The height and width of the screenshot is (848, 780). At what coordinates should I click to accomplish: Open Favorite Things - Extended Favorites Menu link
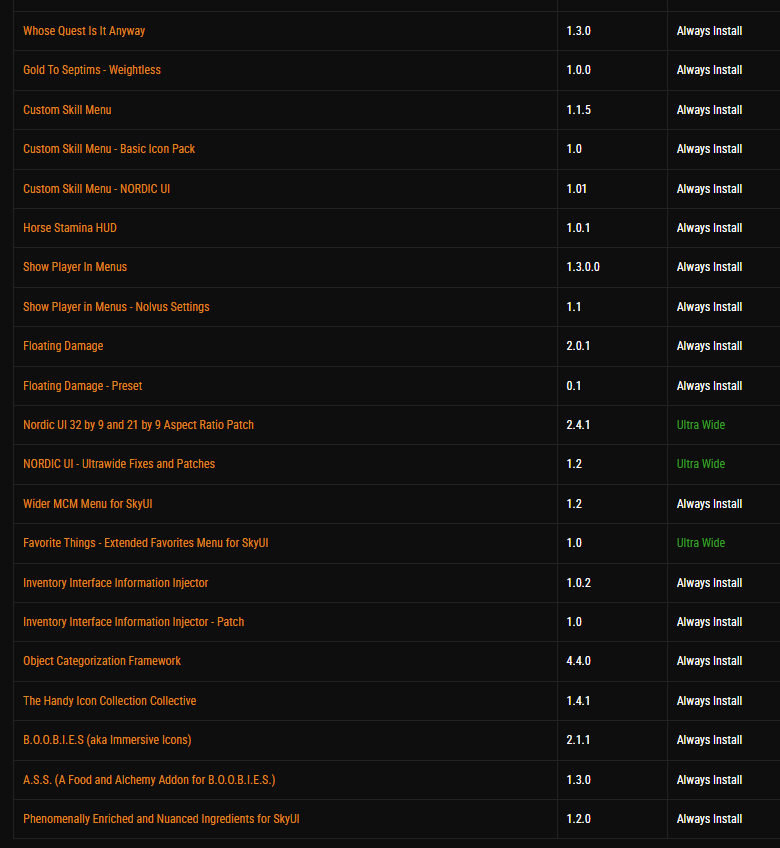pyautogui.click(x=146, y=542)
